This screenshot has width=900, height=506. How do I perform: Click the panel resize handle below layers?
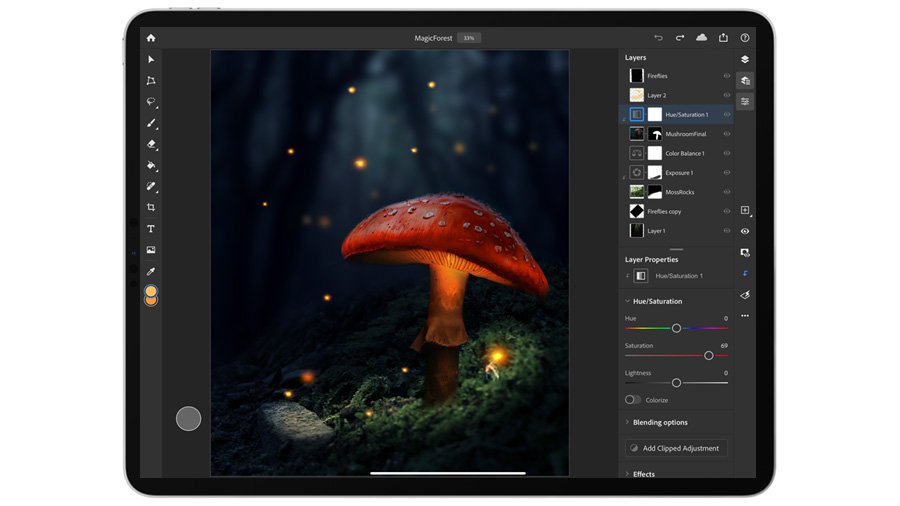[x=677, y=250]
